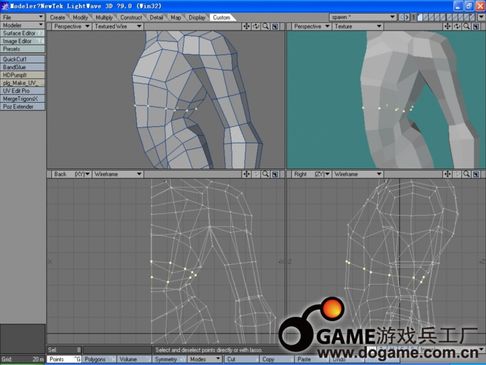486x365 pixels.
Task: Open the layer options dropdown arrow beside the layer slots
Action: tap(481, 17)
